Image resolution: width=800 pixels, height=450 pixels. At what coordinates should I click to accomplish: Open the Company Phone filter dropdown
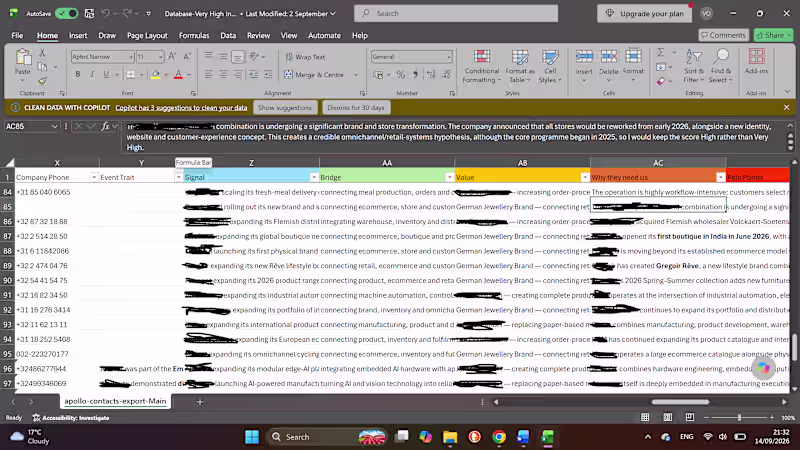[x=94, y=177]
